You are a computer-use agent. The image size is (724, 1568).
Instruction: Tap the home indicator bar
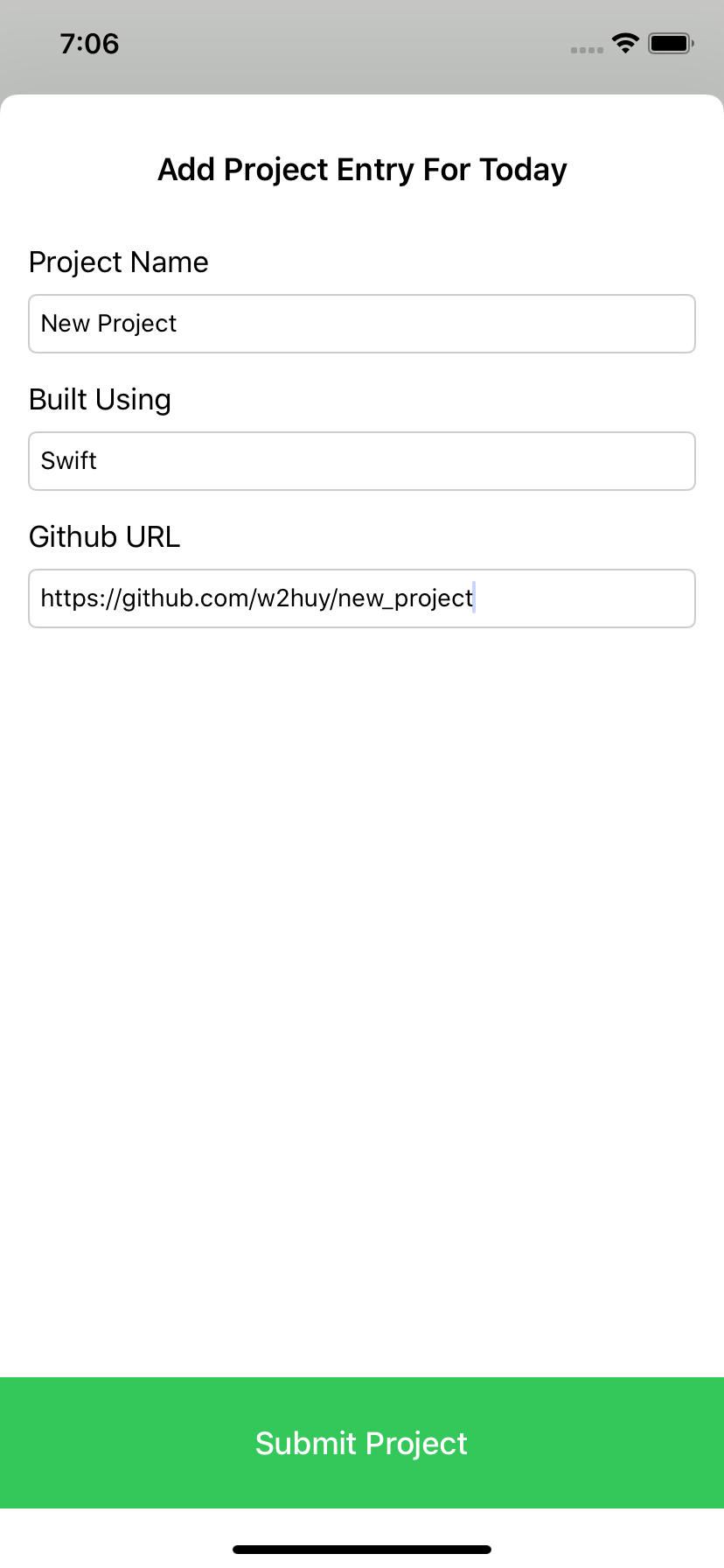pyautogui.click(x=362, y=1550)
